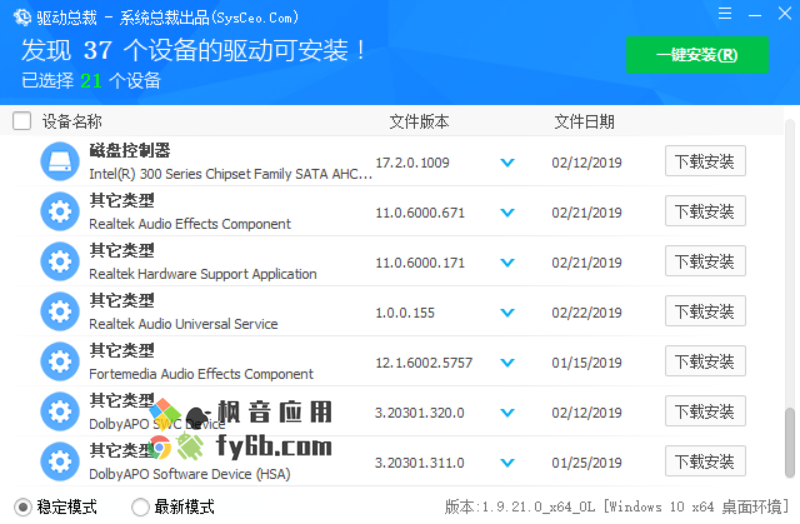Expand version dropdown for 11.0.6000.671

(507, 213)
